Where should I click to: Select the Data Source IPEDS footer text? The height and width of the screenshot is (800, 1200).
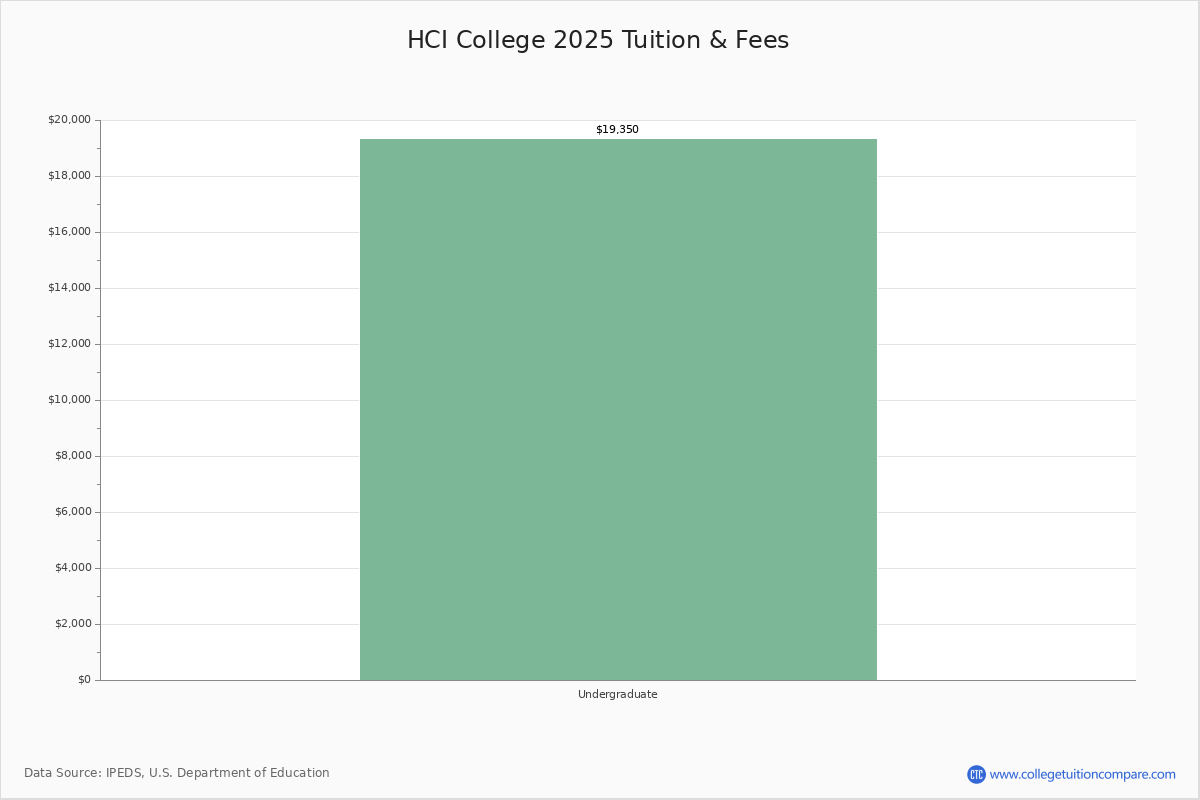coord(177,773)
